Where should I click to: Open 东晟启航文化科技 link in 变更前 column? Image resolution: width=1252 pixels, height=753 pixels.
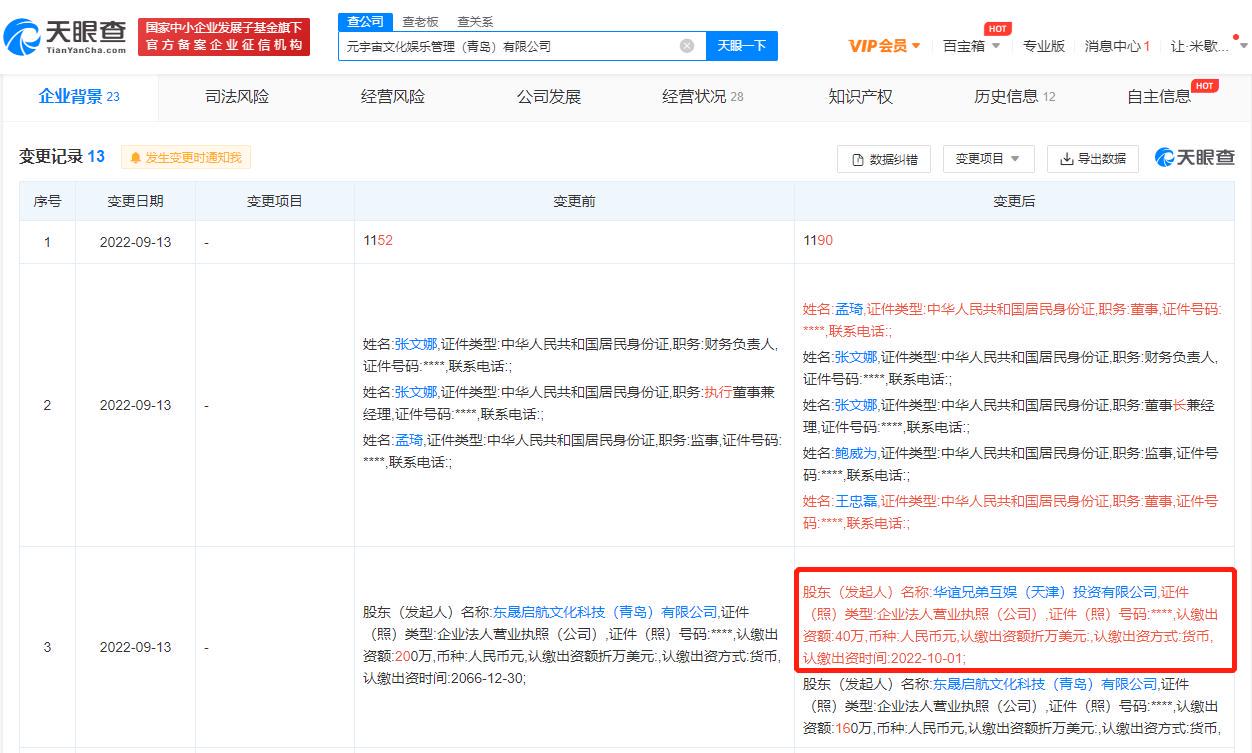605,611
